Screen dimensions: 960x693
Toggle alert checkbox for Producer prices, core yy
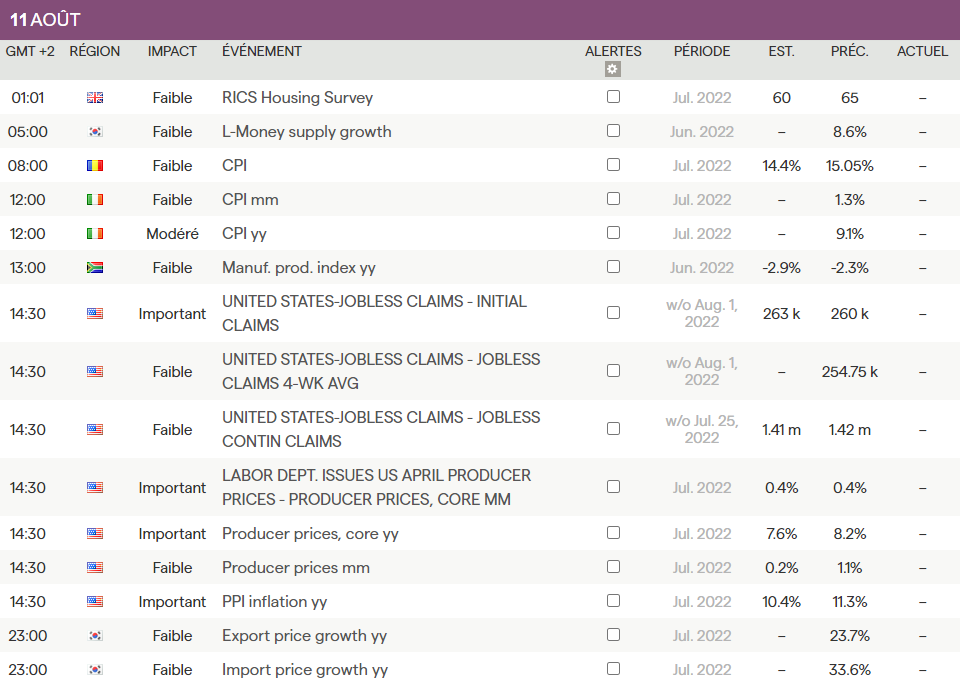(613, 533)
